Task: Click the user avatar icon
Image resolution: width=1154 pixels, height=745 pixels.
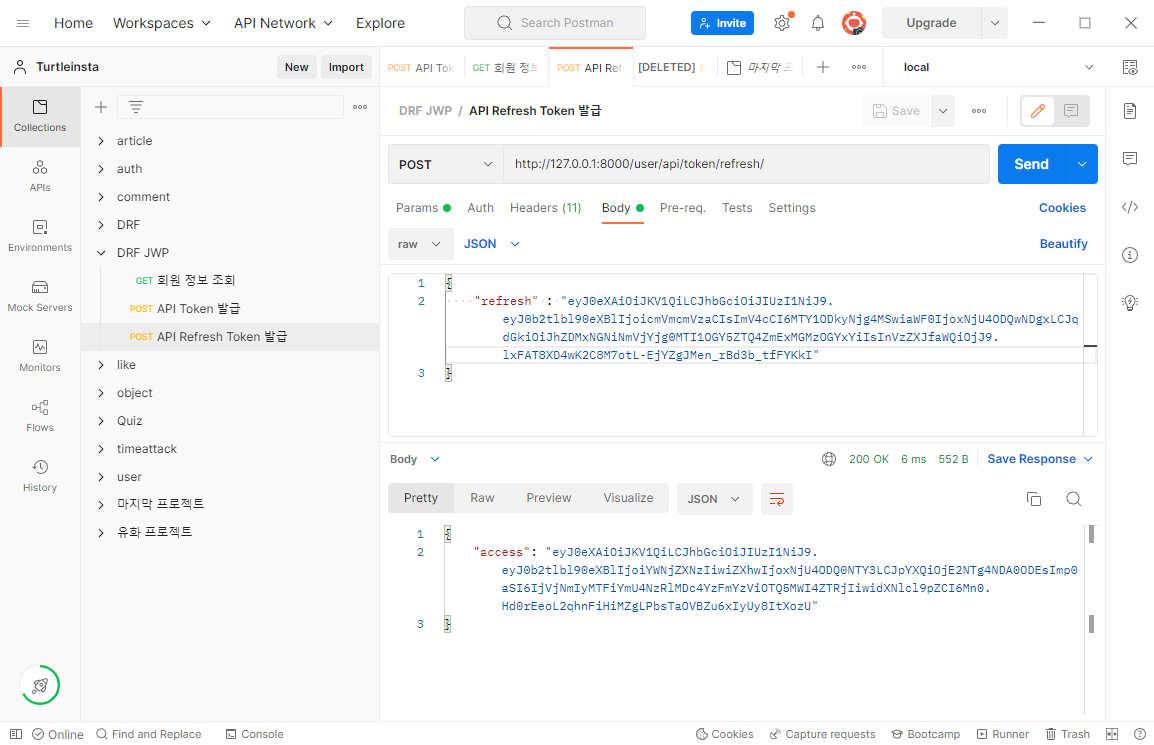Action: tap(854, 23)
